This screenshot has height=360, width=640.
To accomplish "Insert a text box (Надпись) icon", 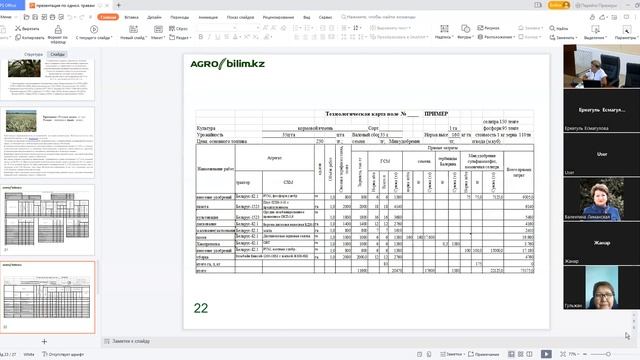I will coord(444,29).
